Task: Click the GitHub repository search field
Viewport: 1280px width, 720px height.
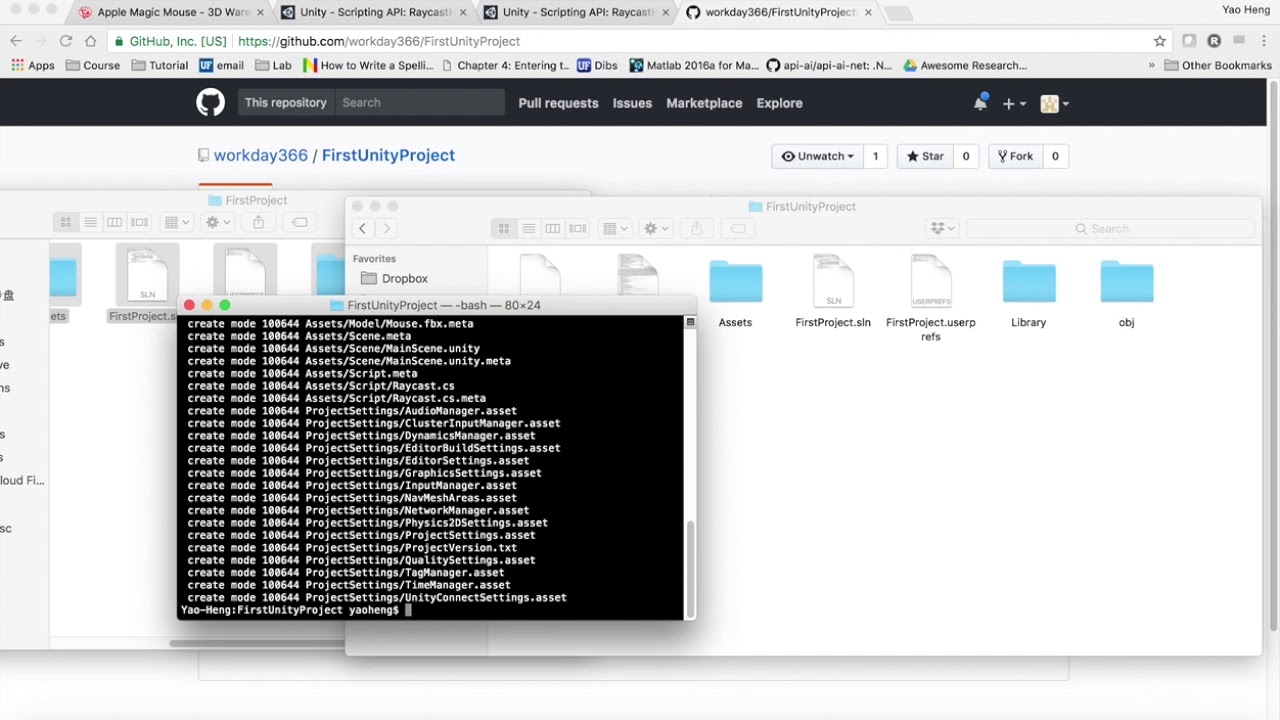Action: tap(420, 102)
